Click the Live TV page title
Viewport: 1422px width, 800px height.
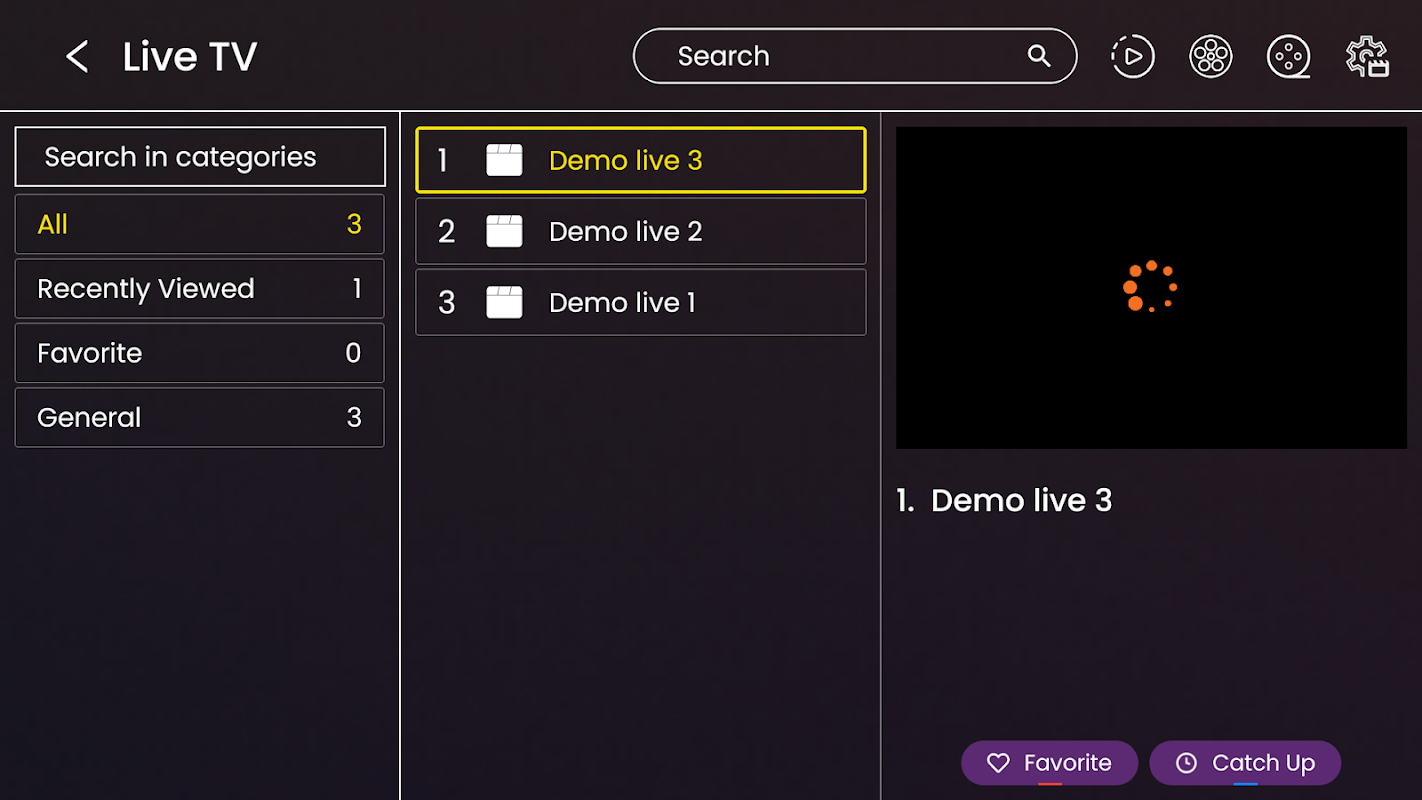coord(190,57)
